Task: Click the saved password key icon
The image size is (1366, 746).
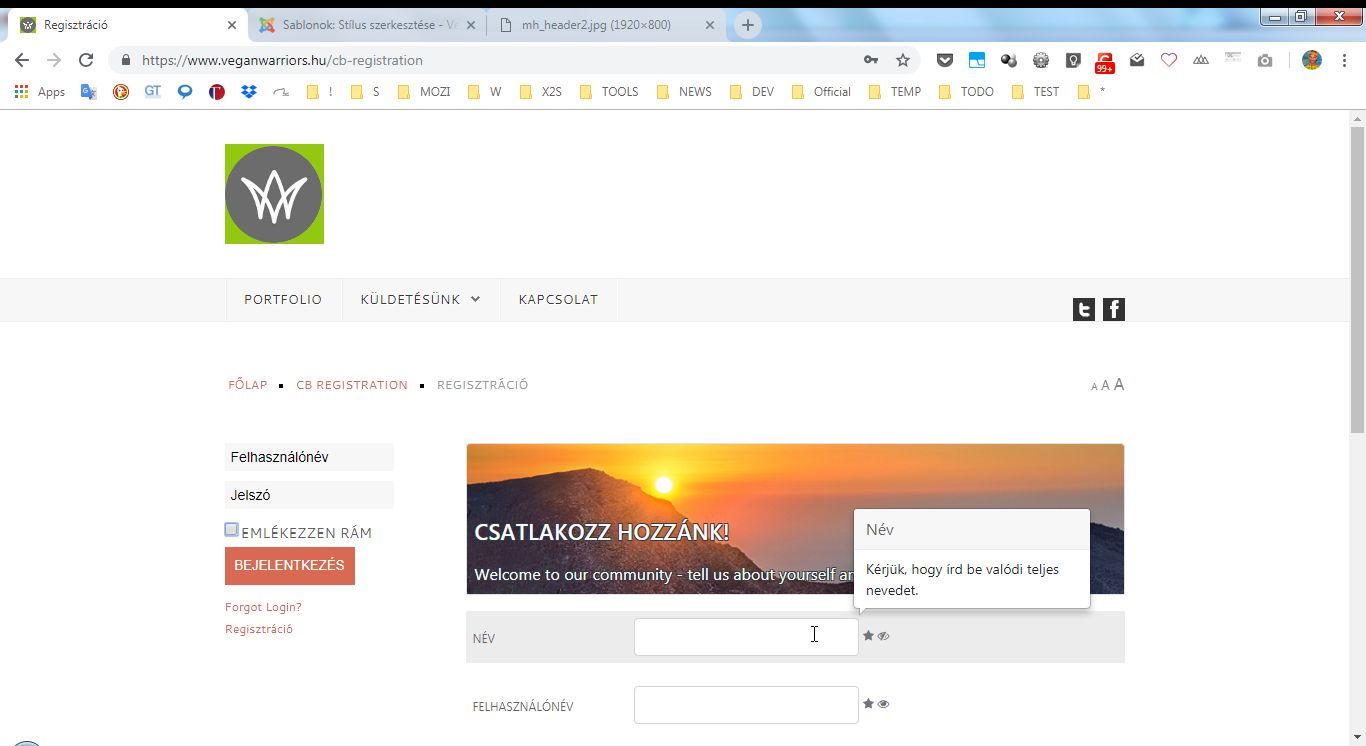Action: [x=871, y=60]
